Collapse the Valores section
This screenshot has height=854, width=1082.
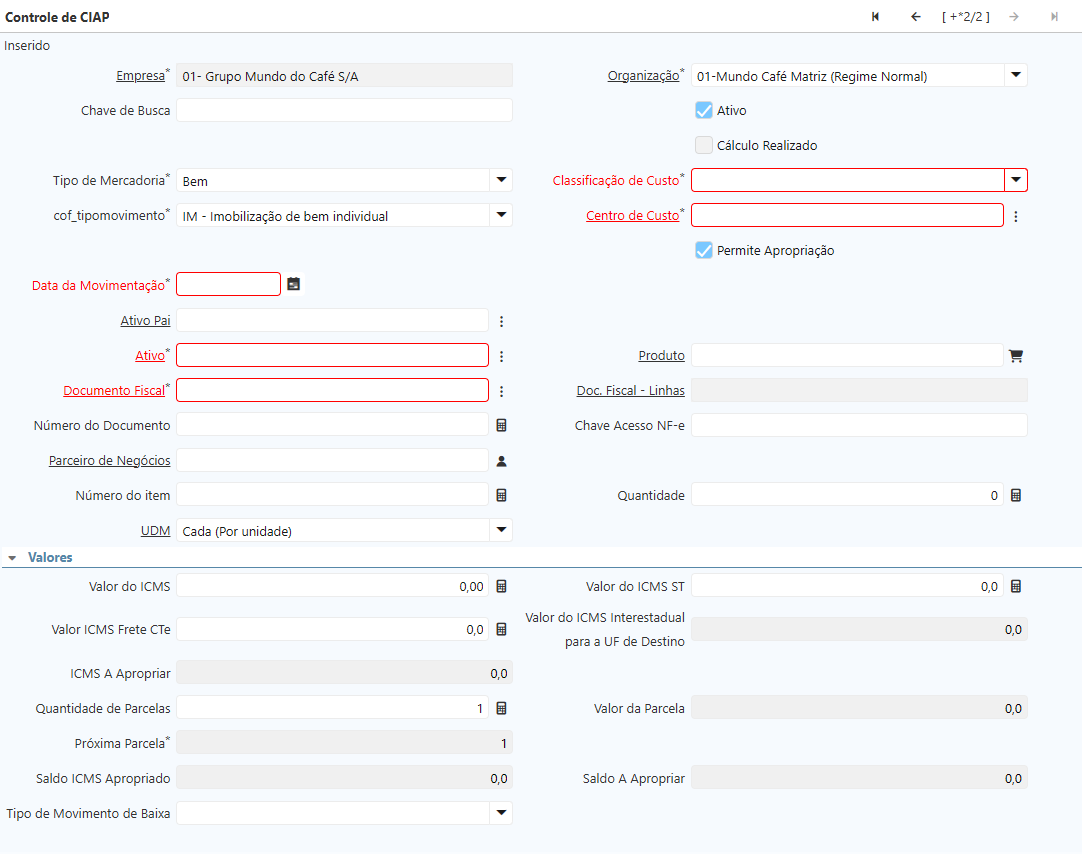coord(12,558)
